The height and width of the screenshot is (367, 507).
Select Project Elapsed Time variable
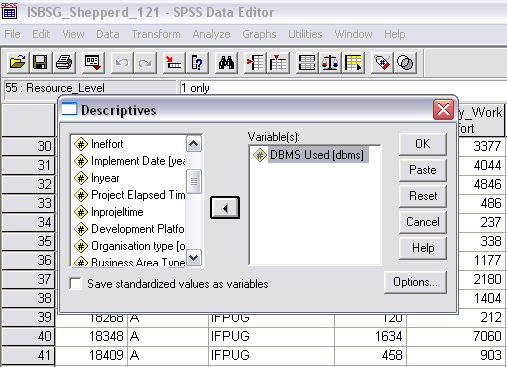[129, 195]
